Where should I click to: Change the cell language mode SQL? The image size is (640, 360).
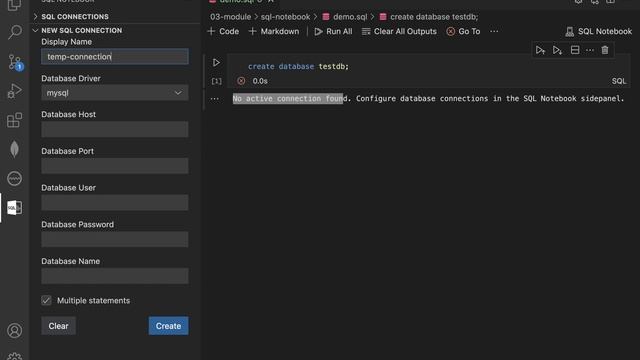point(619,81)
